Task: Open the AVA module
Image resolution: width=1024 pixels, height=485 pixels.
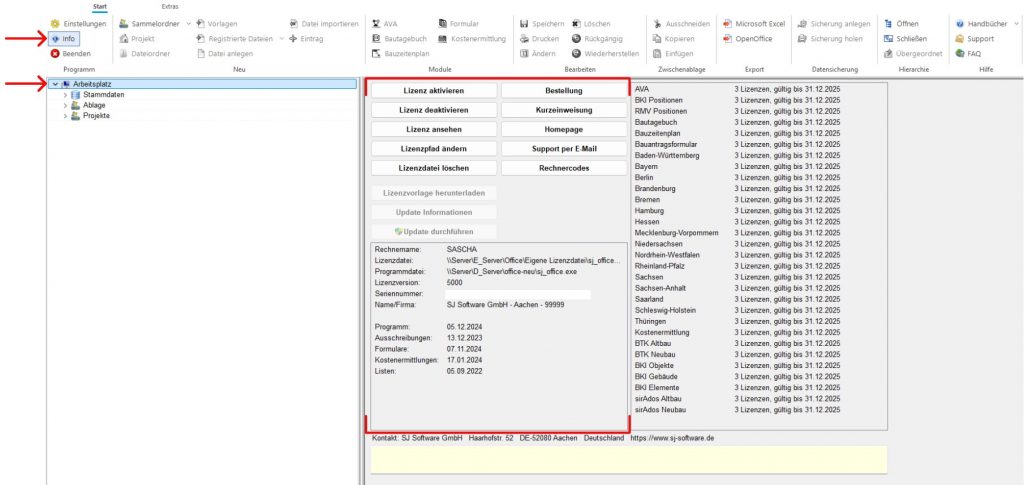Action: point(376,23)
